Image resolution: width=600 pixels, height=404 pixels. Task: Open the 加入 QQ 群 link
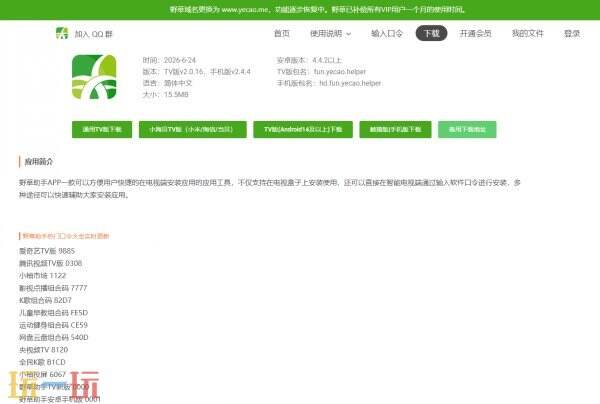94,34
